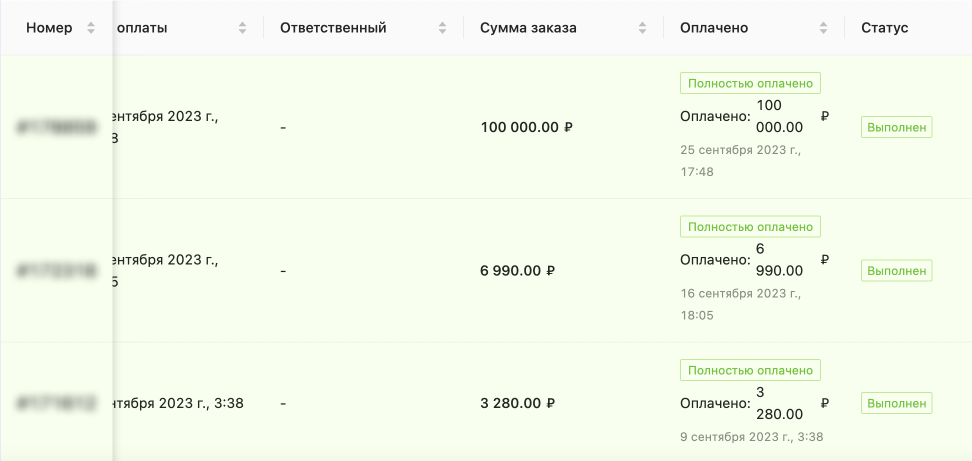Click the Статус column header
Screen dimensions: 972x461
click(x=884, y=28)
